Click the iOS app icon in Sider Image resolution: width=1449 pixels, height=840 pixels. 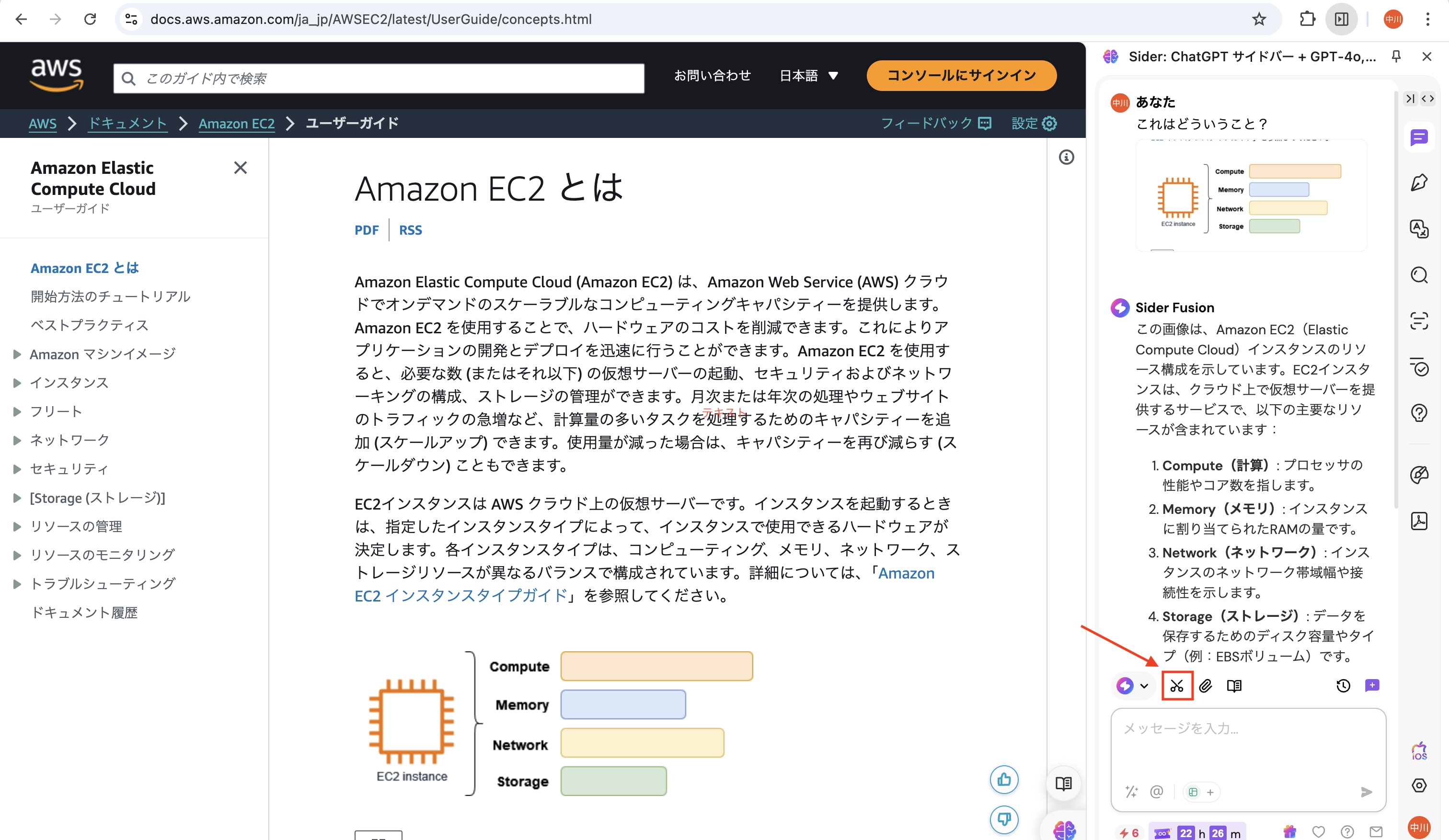click(1419, 750)
